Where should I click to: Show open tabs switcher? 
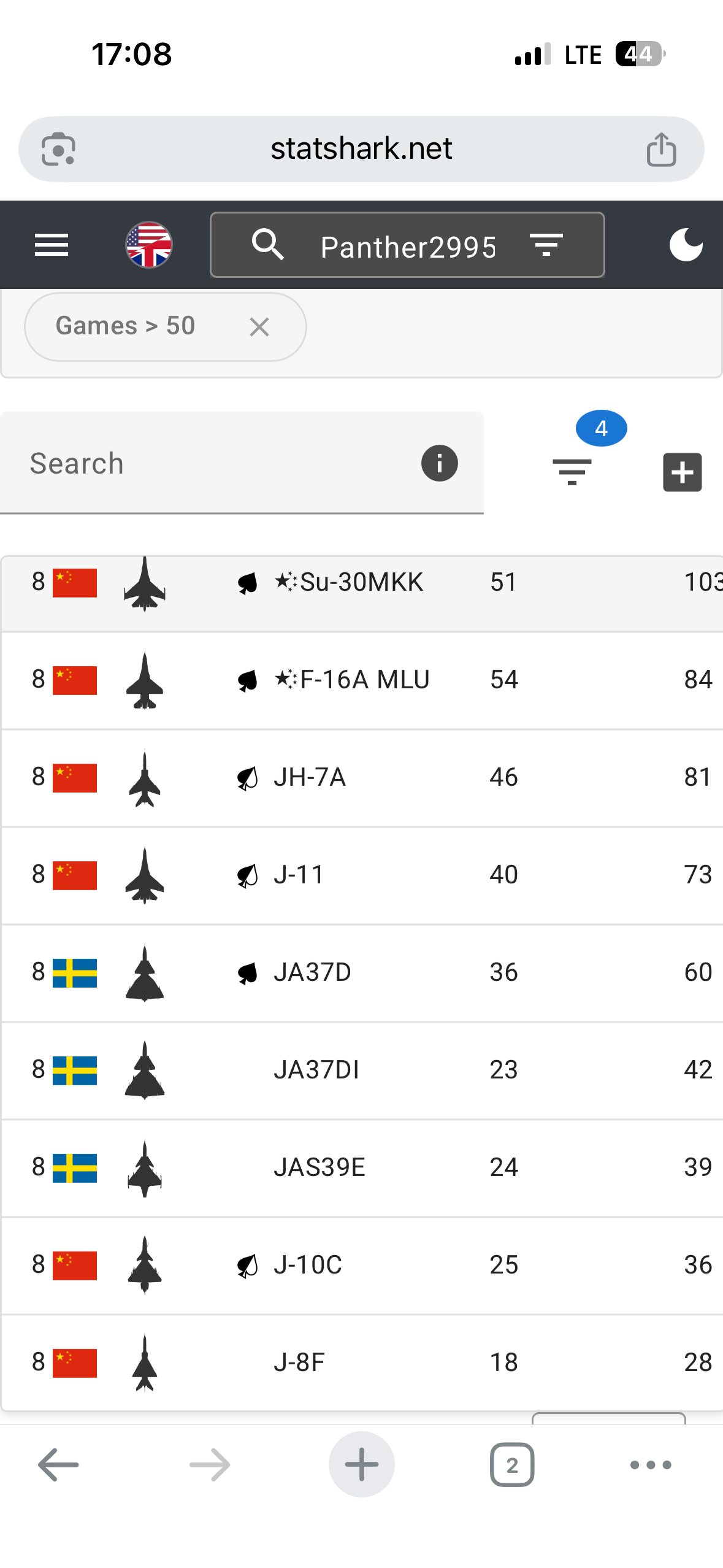[512, 1465]
